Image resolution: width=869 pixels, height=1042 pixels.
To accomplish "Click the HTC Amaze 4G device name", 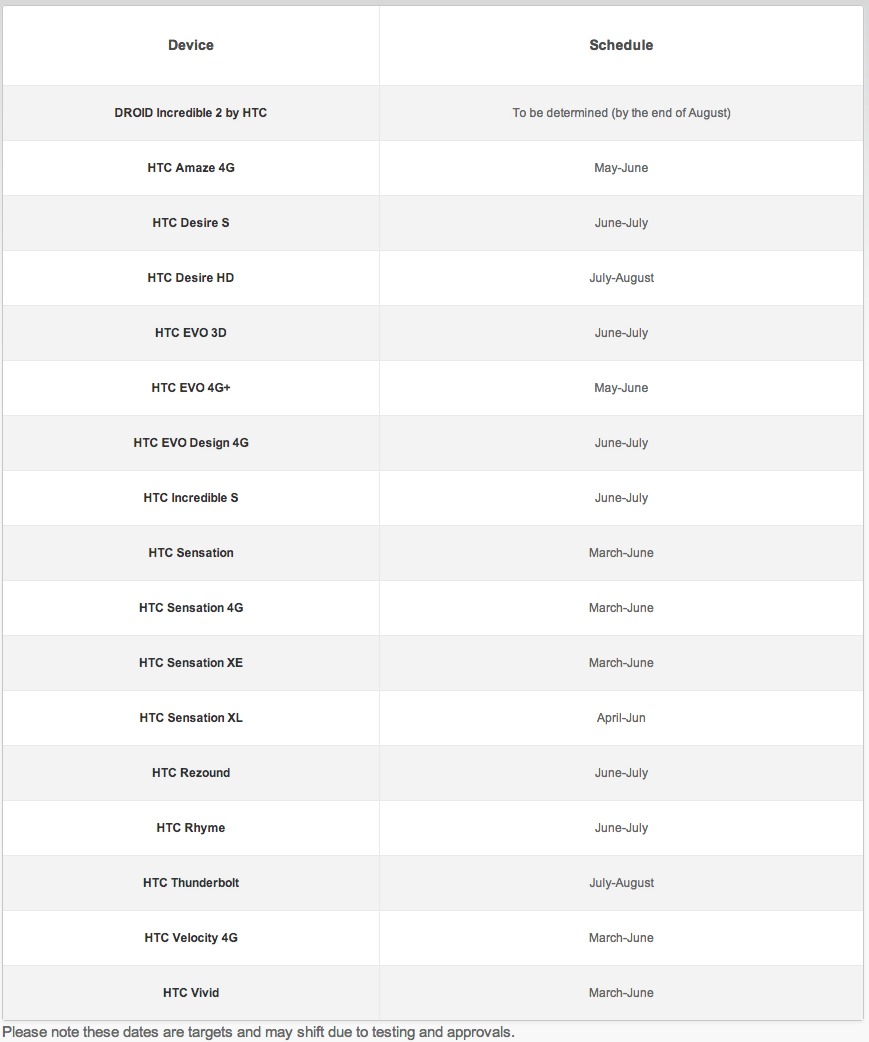I will pyautogui.click(x=191, y=167).
